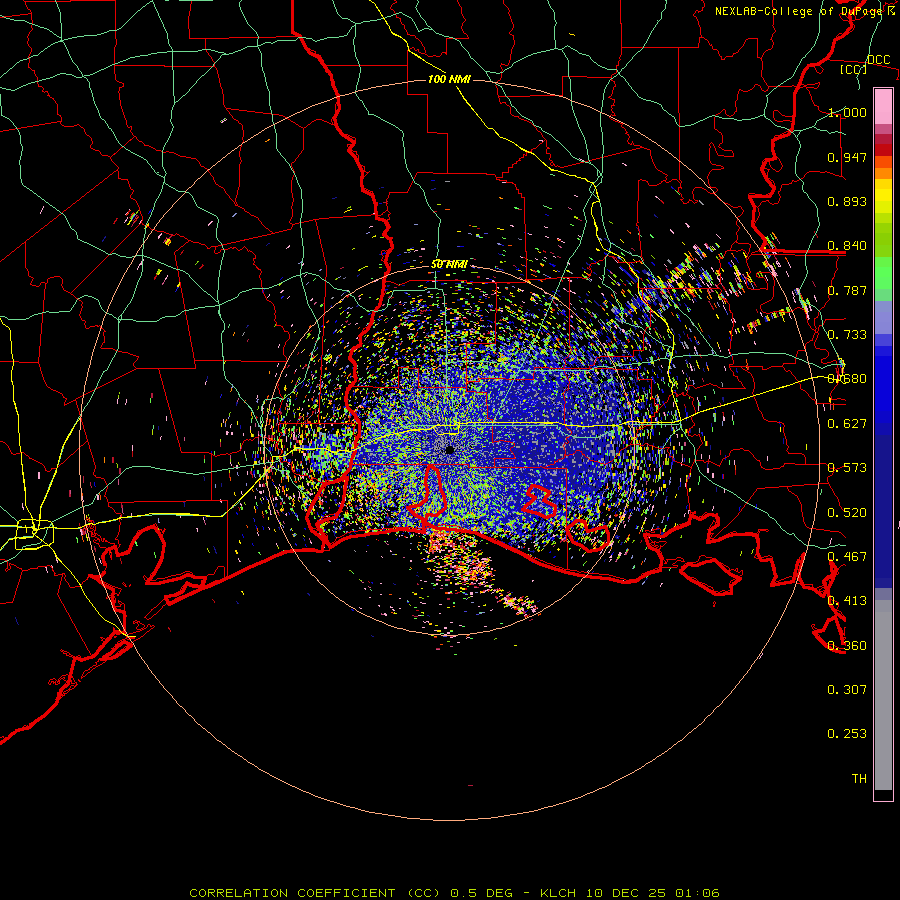Pick the olive-green swatch on color bar
Viewport: 900px width, 900px height.
[x=883, y=239]
